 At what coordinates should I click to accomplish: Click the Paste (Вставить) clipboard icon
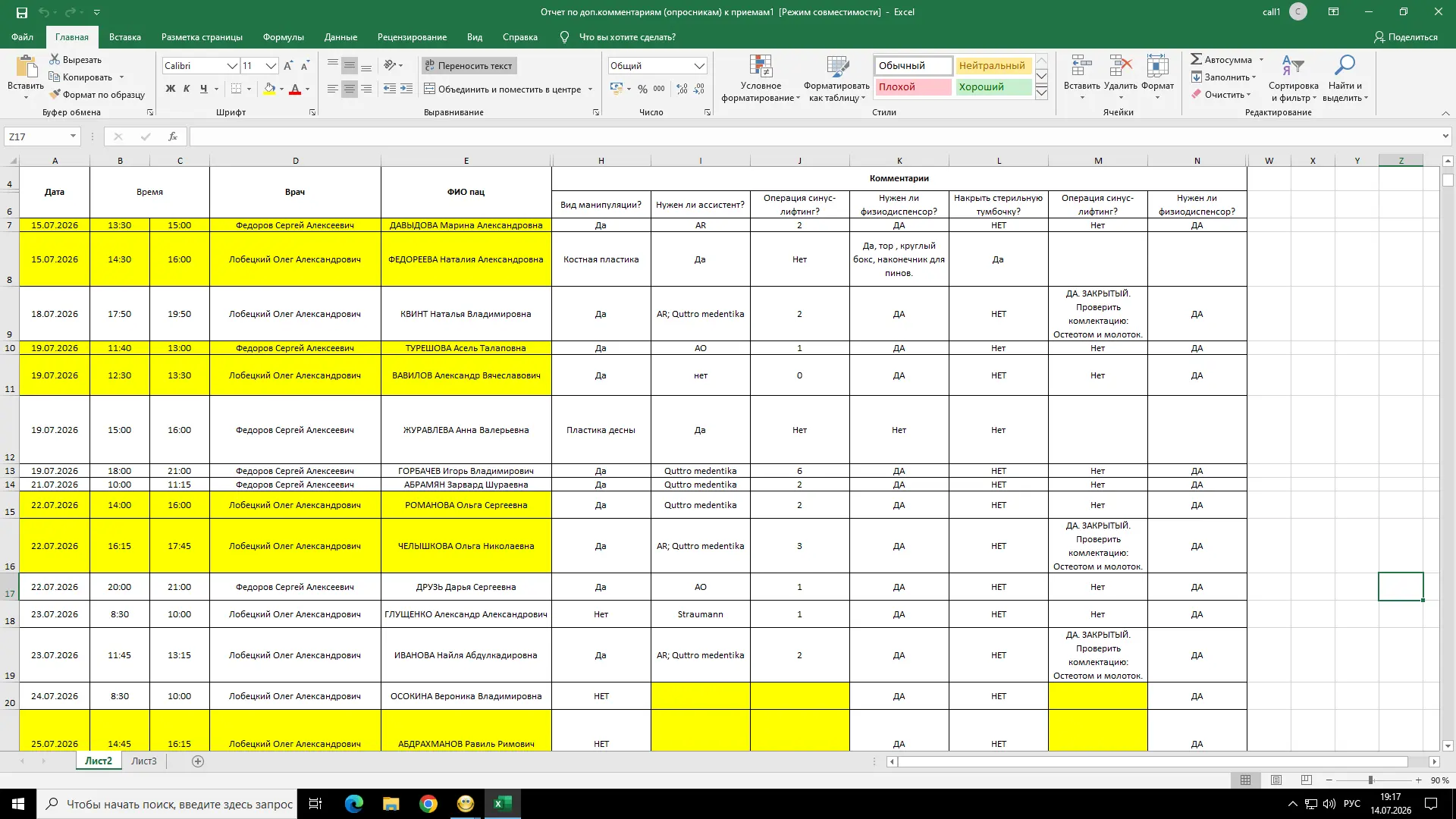(26, 67)
